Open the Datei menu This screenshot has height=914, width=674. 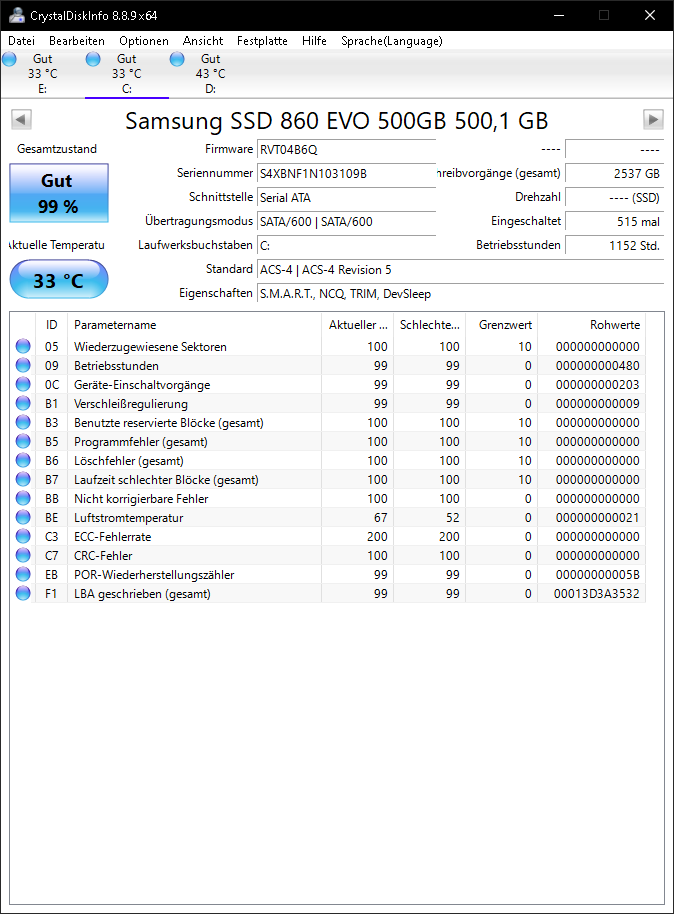point(22,41)
